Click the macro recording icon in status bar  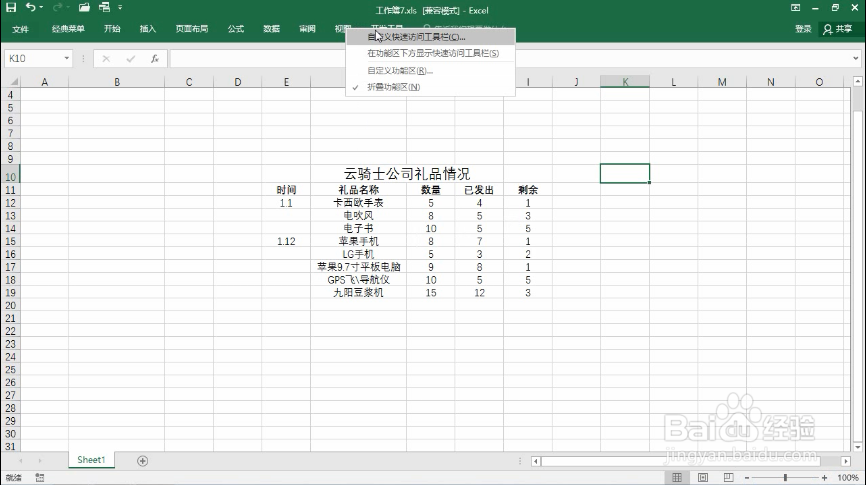tap(40, 478)
